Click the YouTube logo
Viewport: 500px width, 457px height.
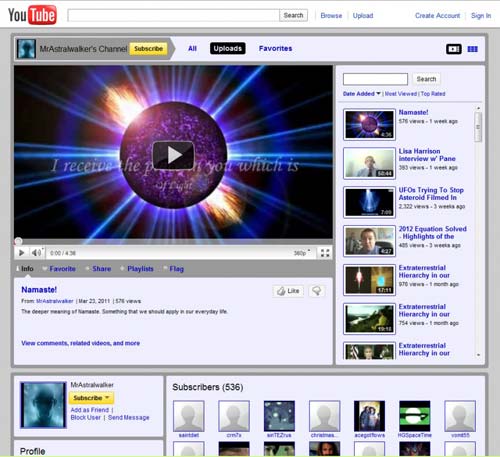(x=32, y=15)
